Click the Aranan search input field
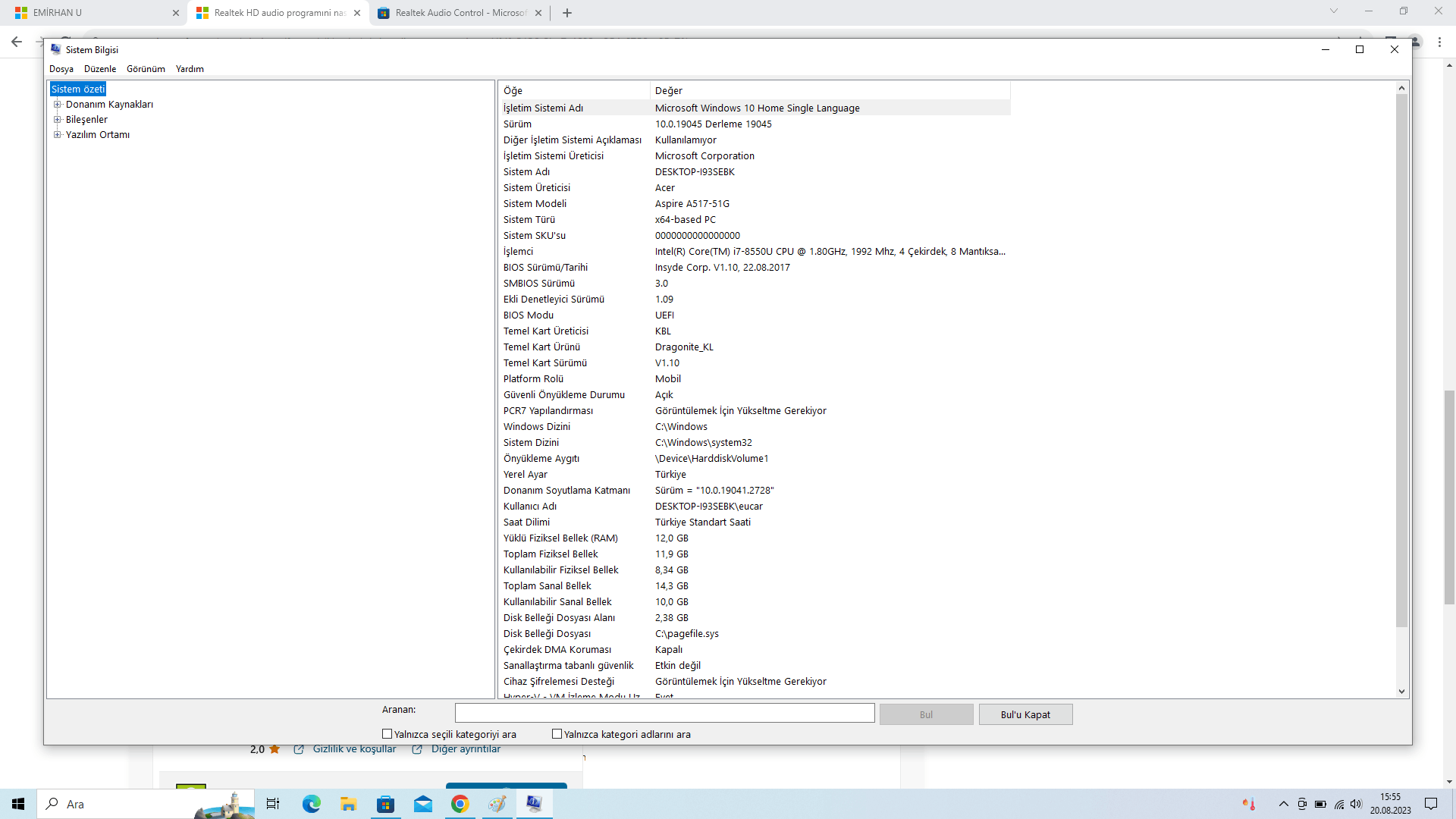The image size is (1456, 819). coord(664,713)
